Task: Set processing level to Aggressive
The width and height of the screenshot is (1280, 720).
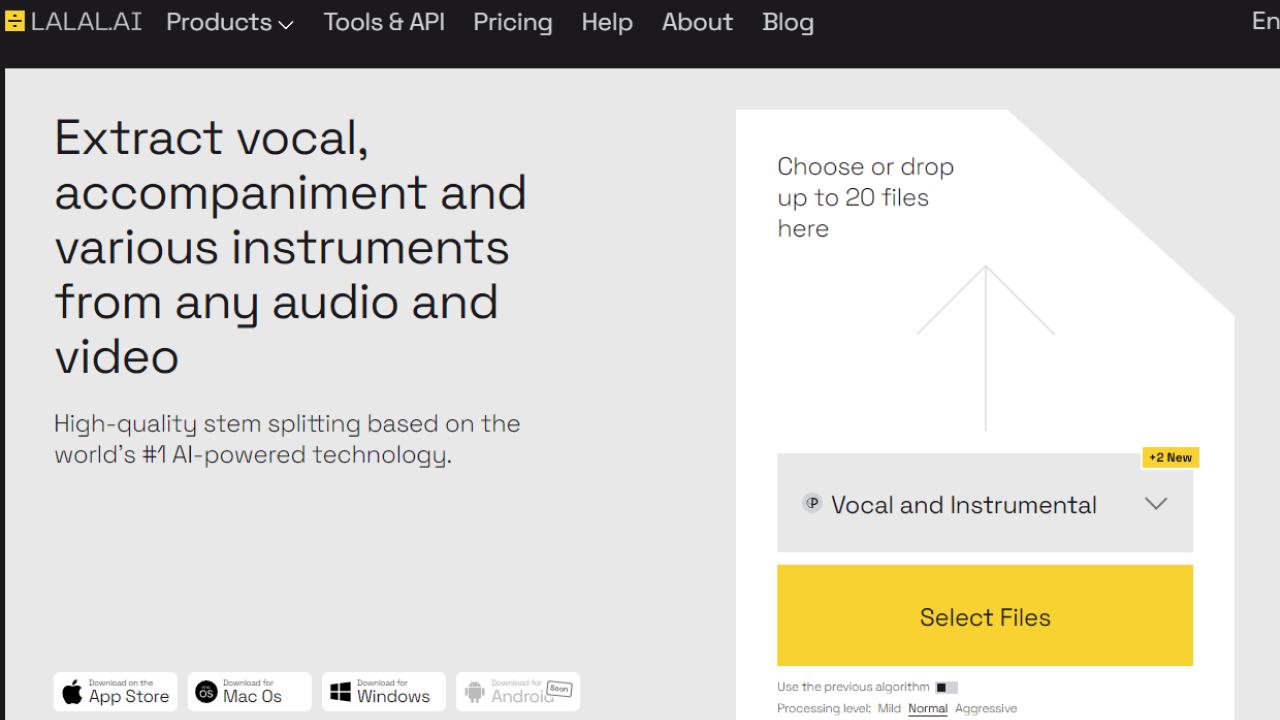Action: tap(985, 709)
